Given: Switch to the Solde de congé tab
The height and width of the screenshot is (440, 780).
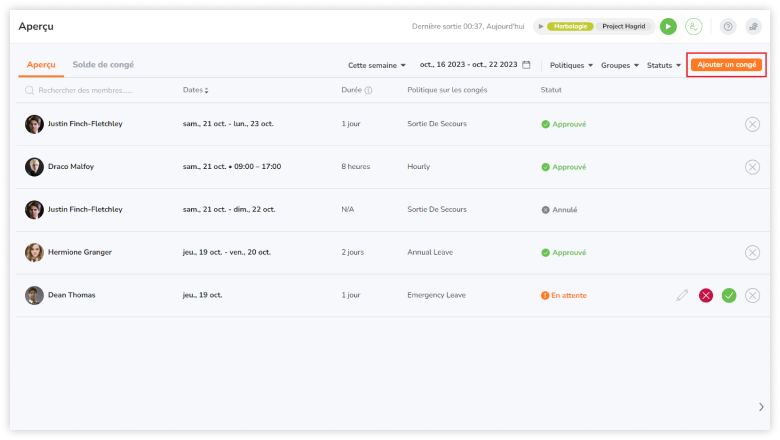Looking at the screenshot, I should coord(103,65).
